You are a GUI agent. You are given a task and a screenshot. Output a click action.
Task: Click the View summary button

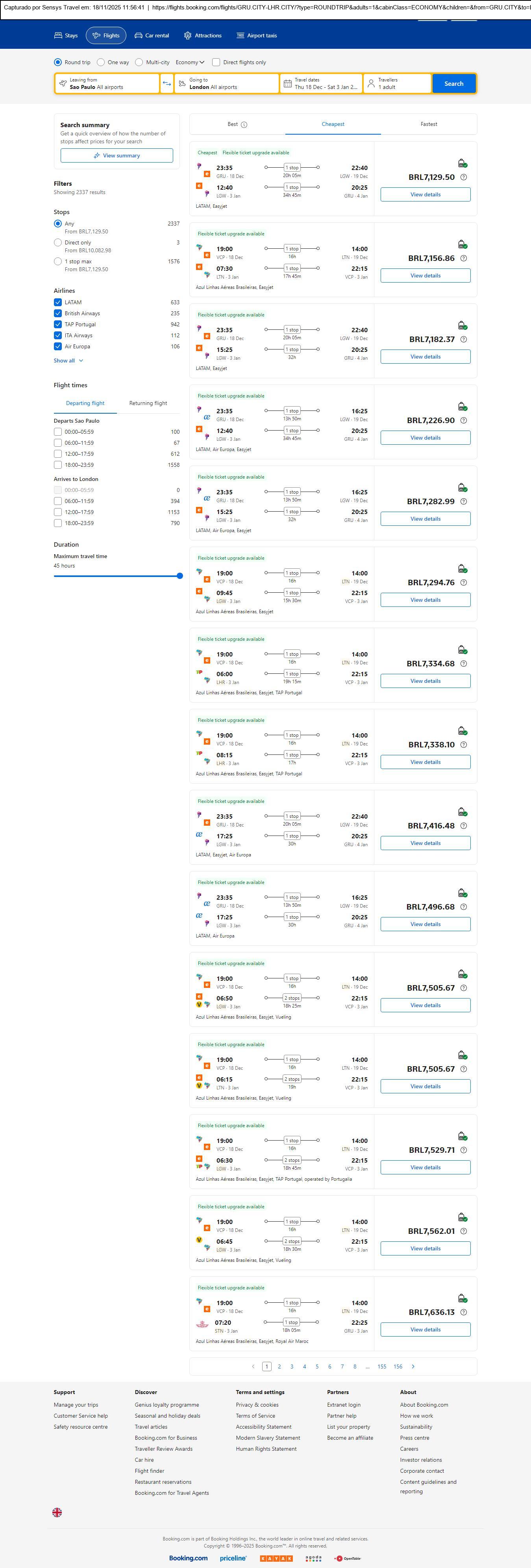116,156
